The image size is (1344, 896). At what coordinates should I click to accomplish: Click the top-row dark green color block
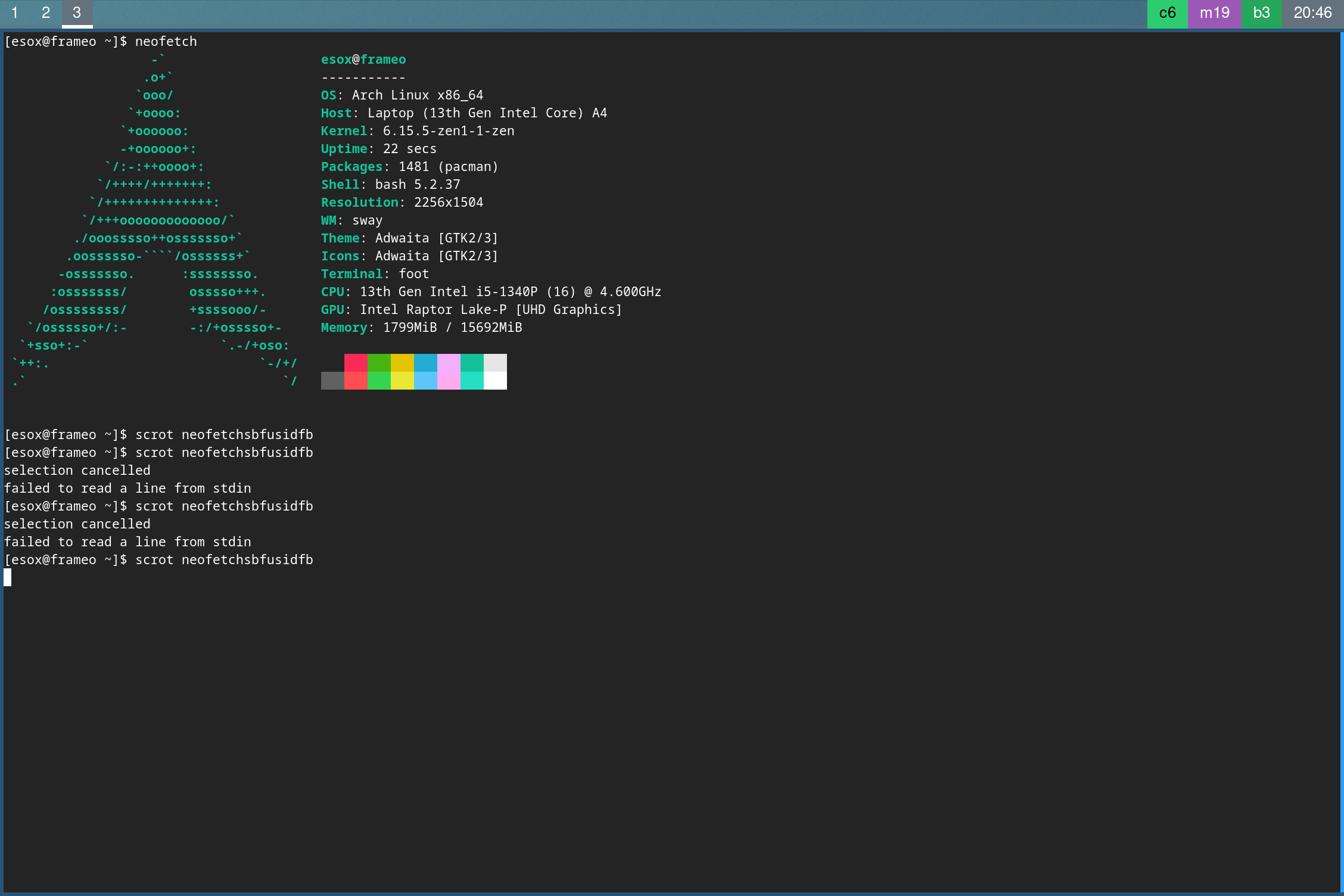click(379, 363)
